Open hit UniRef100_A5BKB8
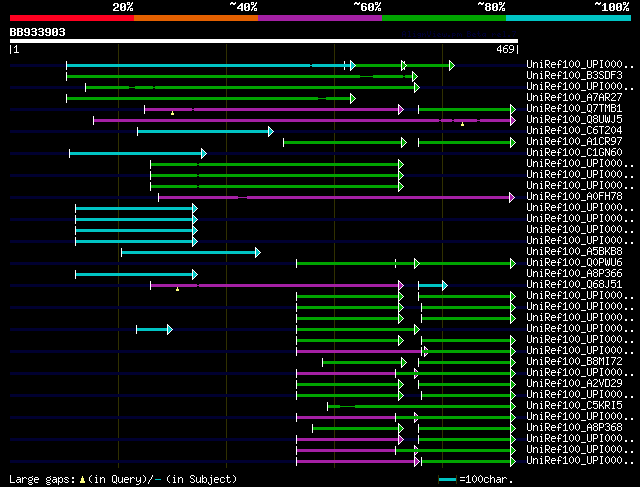The height and width of the screenshot is (487, 640). pyautogui.click(x=574, y=251)
